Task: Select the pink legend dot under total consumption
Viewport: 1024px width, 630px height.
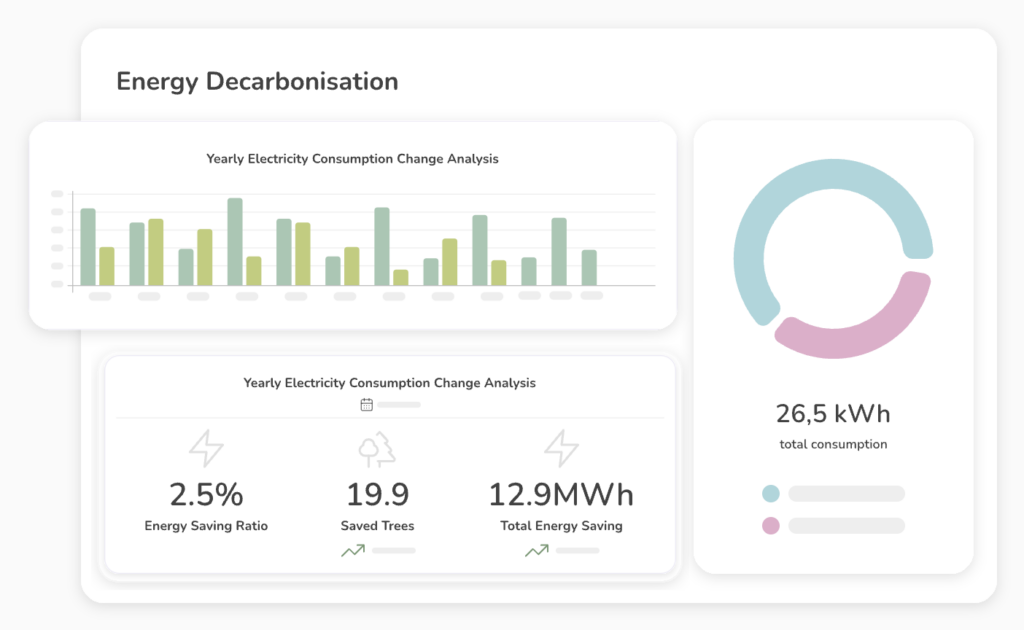Action: 770,526
